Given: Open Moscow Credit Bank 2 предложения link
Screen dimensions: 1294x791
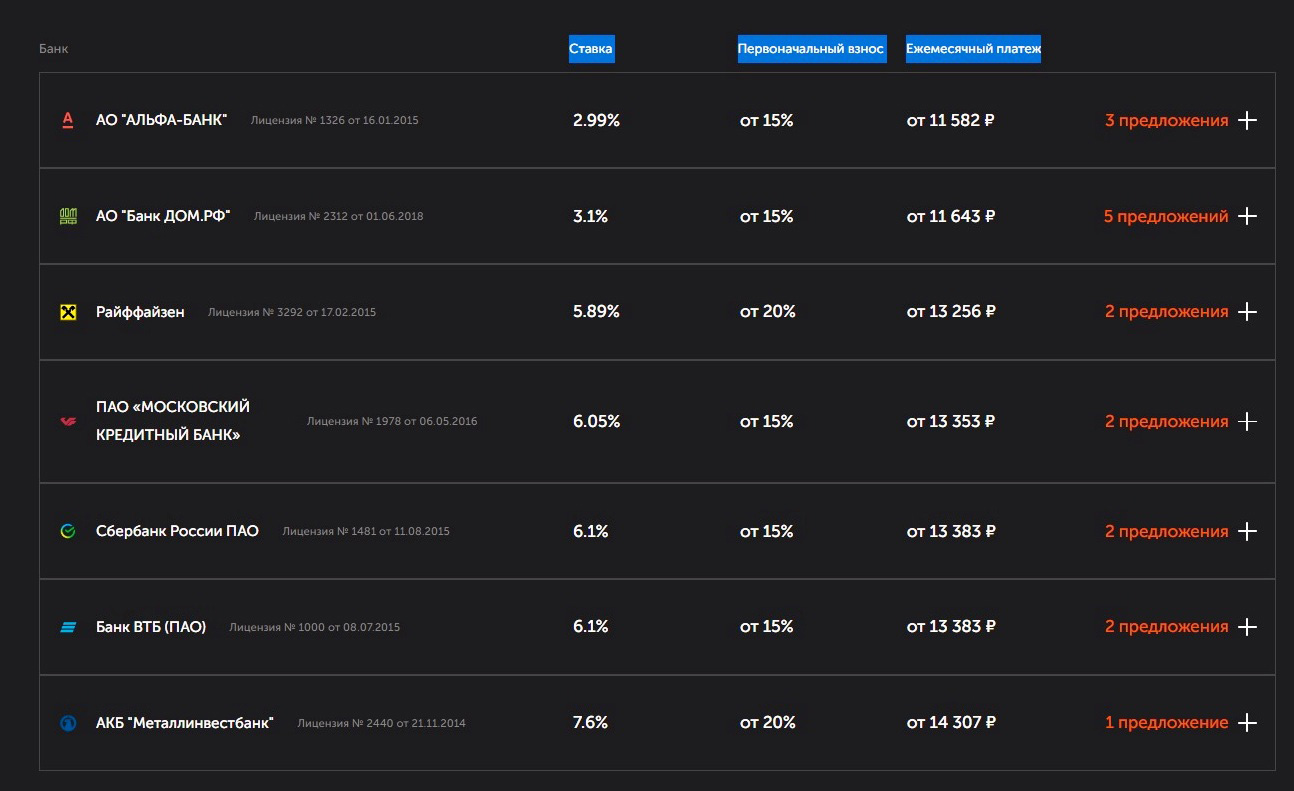Looking at the screenshot, I should point(1166,422).
